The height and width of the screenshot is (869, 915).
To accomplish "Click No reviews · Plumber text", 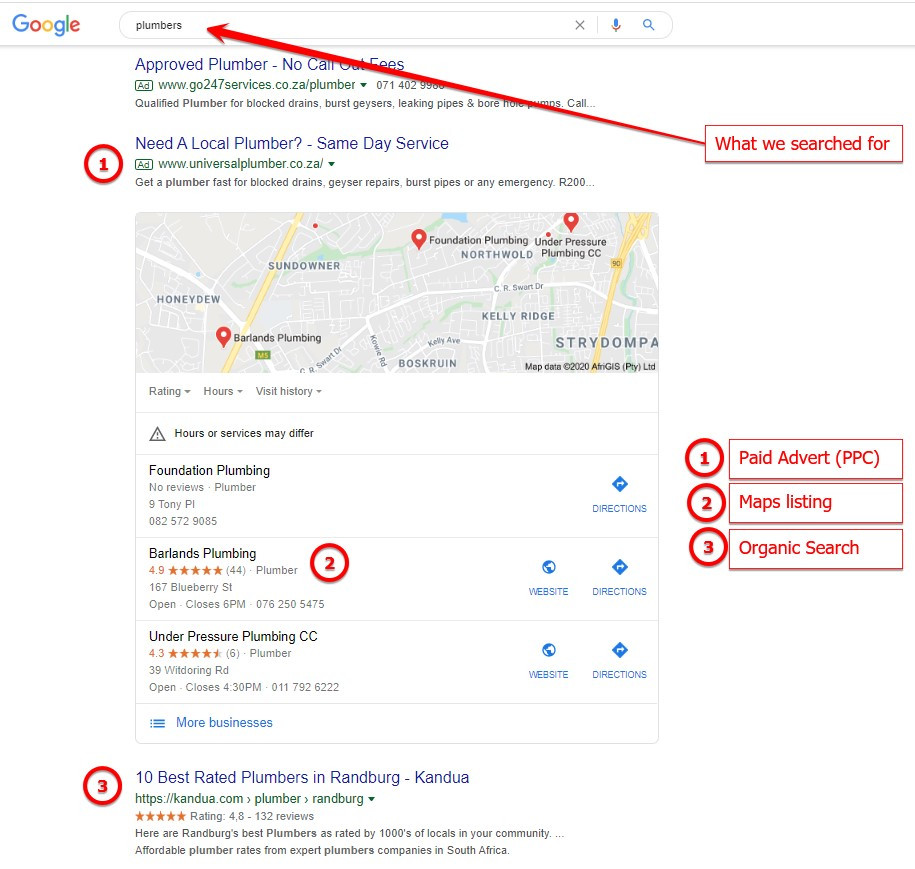I will coord(202,487).
